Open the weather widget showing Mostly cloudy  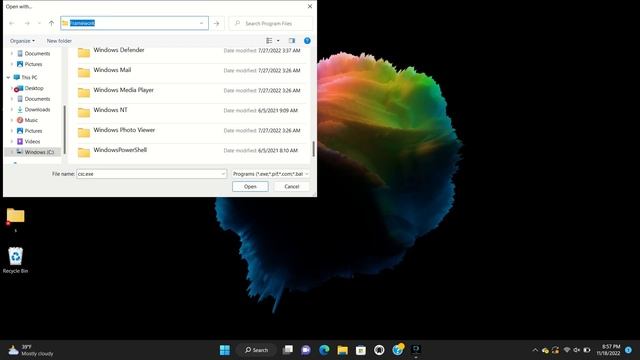click(x=31, y=350)
